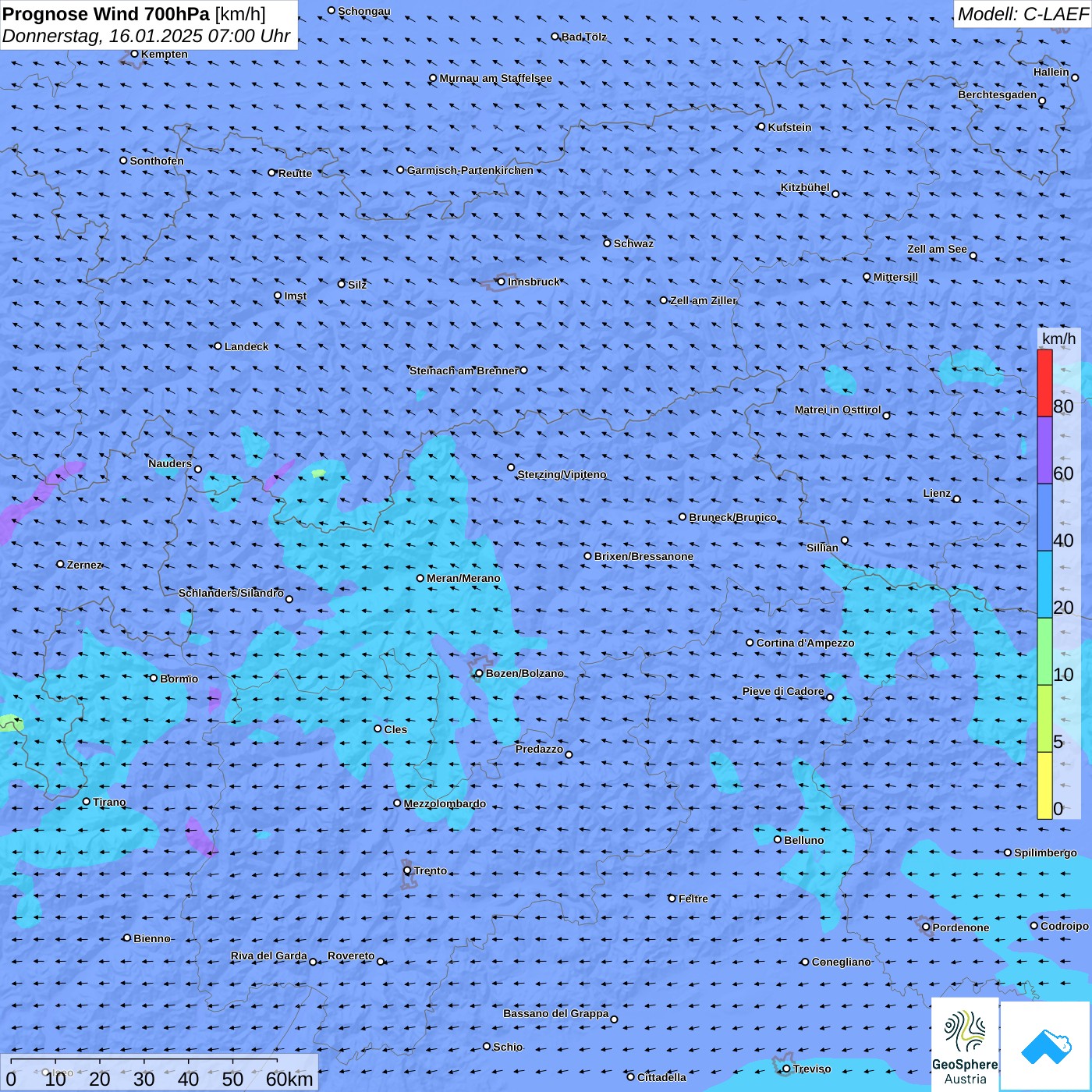
Task: Select the Schlanders/Silandro label
Action: click(231, 593)
